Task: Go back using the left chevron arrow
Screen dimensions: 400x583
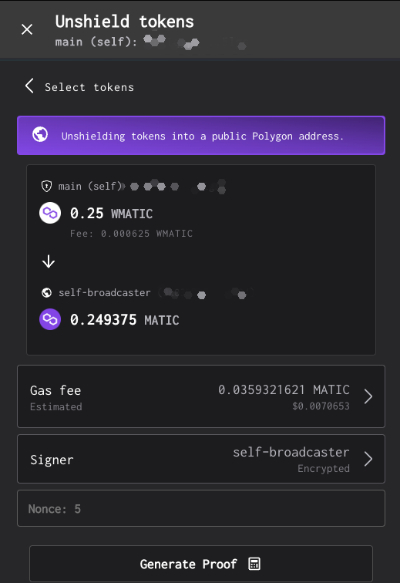Action: click(x=29, y=86)
